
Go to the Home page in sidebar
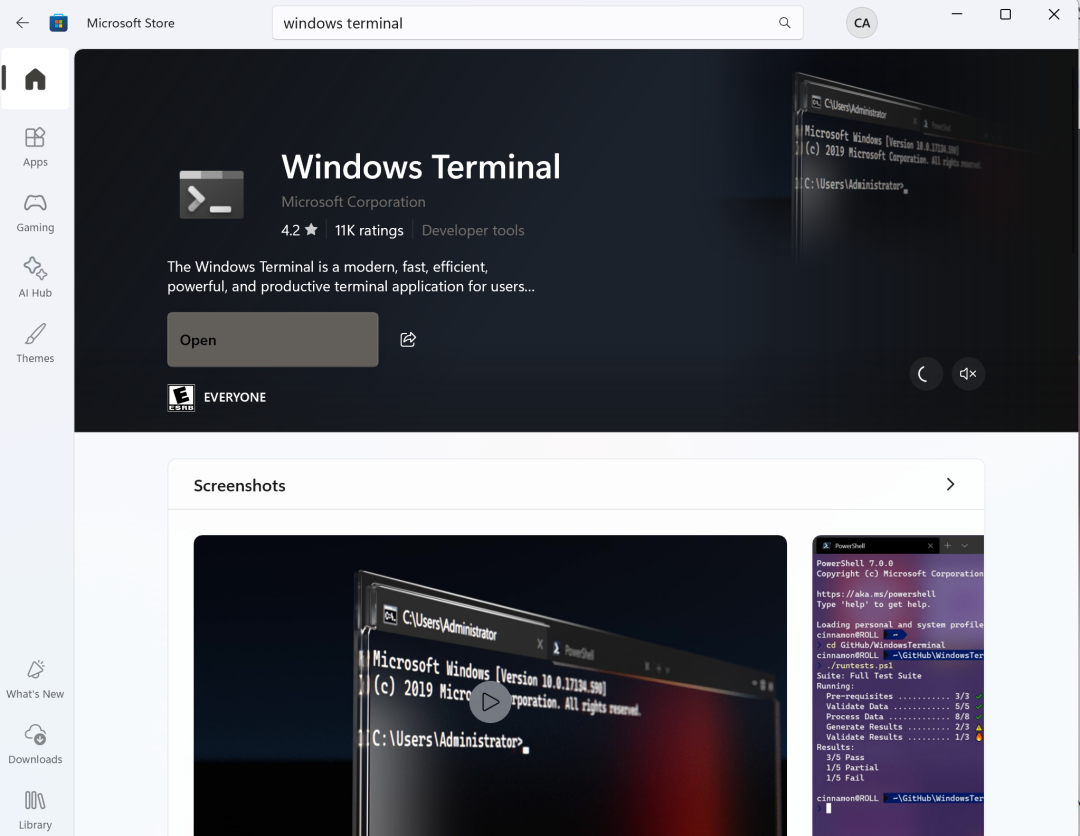(x=35, y=79)
